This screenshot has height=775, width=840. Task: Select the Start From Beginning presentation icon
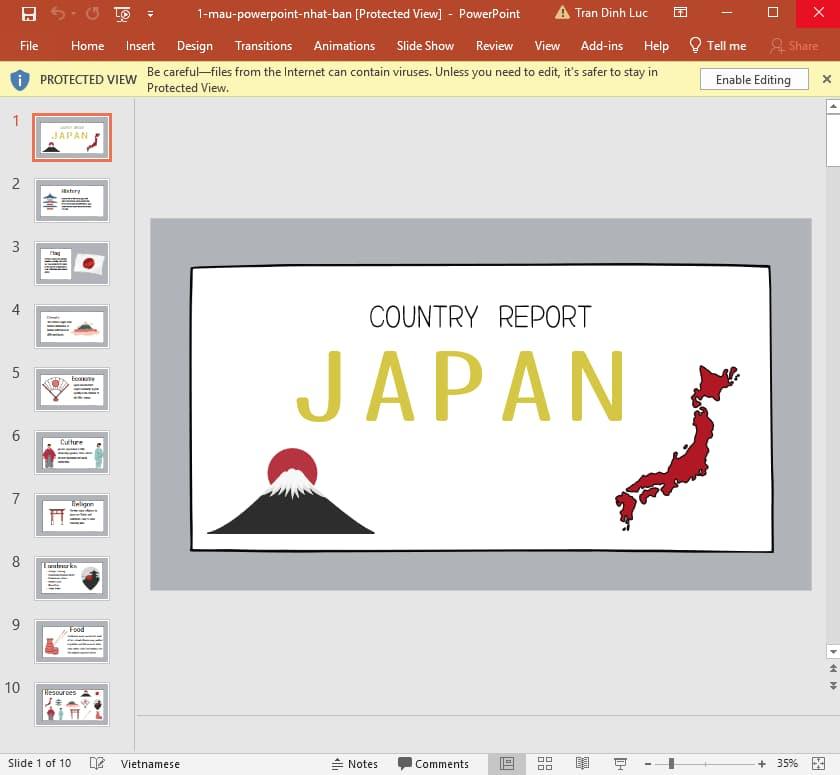tap(122, 13)
